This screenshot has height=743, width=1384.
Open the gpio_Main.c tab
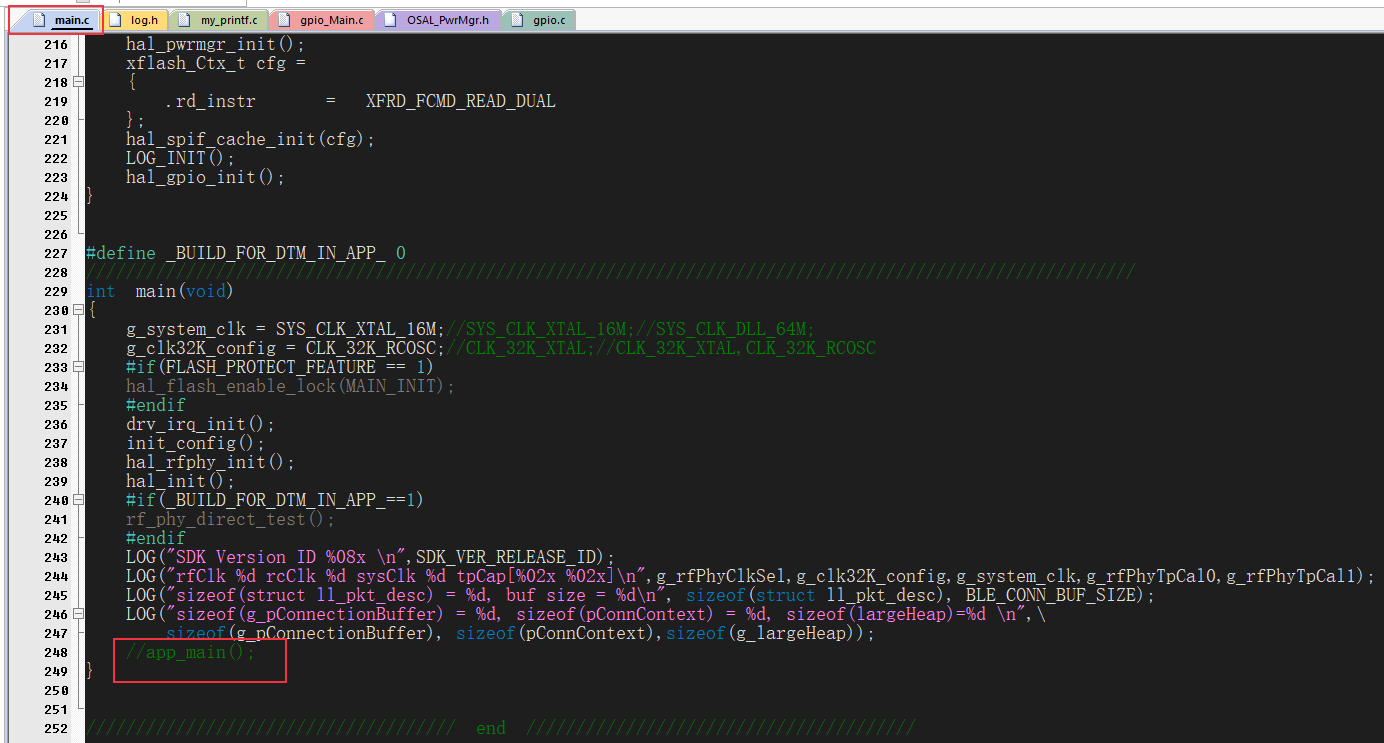click(322, 19)
